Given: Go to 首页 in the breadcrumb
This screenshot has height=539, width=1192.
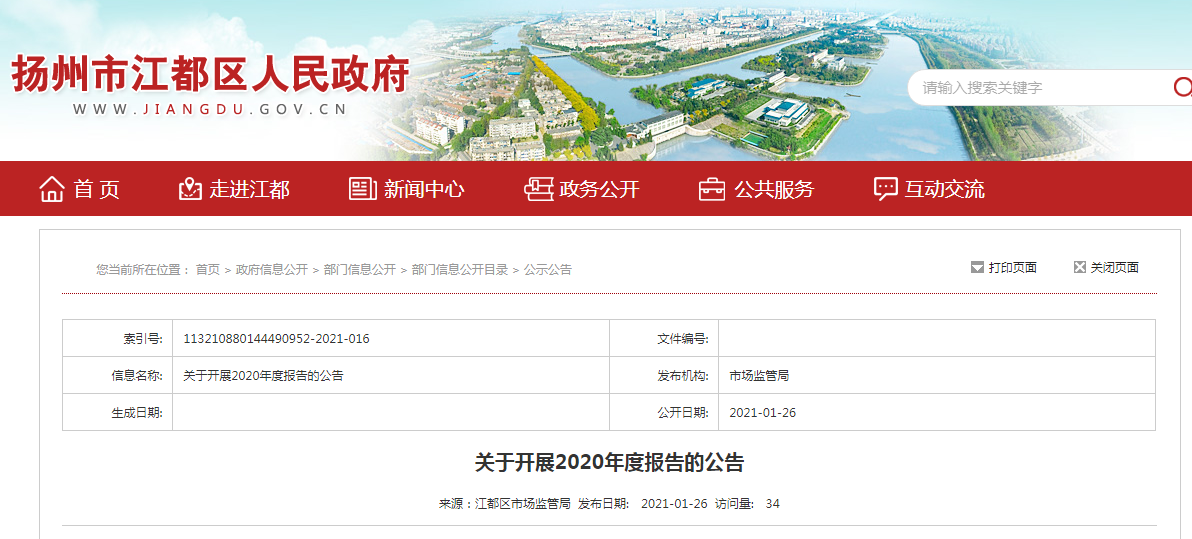Looking at the screenshot, I should (x=207, y=270).
